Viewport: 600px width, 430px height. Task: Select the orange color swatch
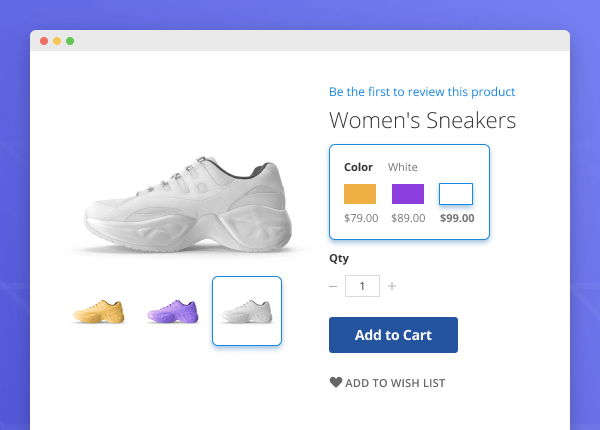pos(360,194)
